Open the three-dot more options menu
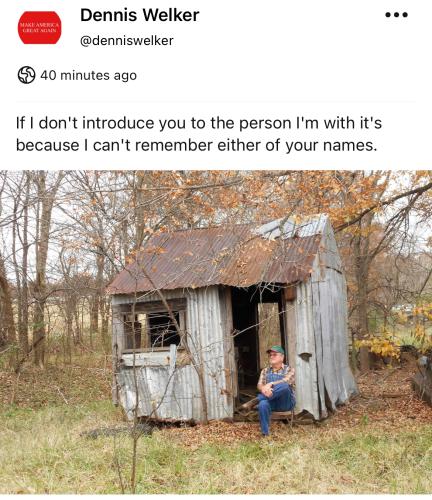 coord(396,15)
